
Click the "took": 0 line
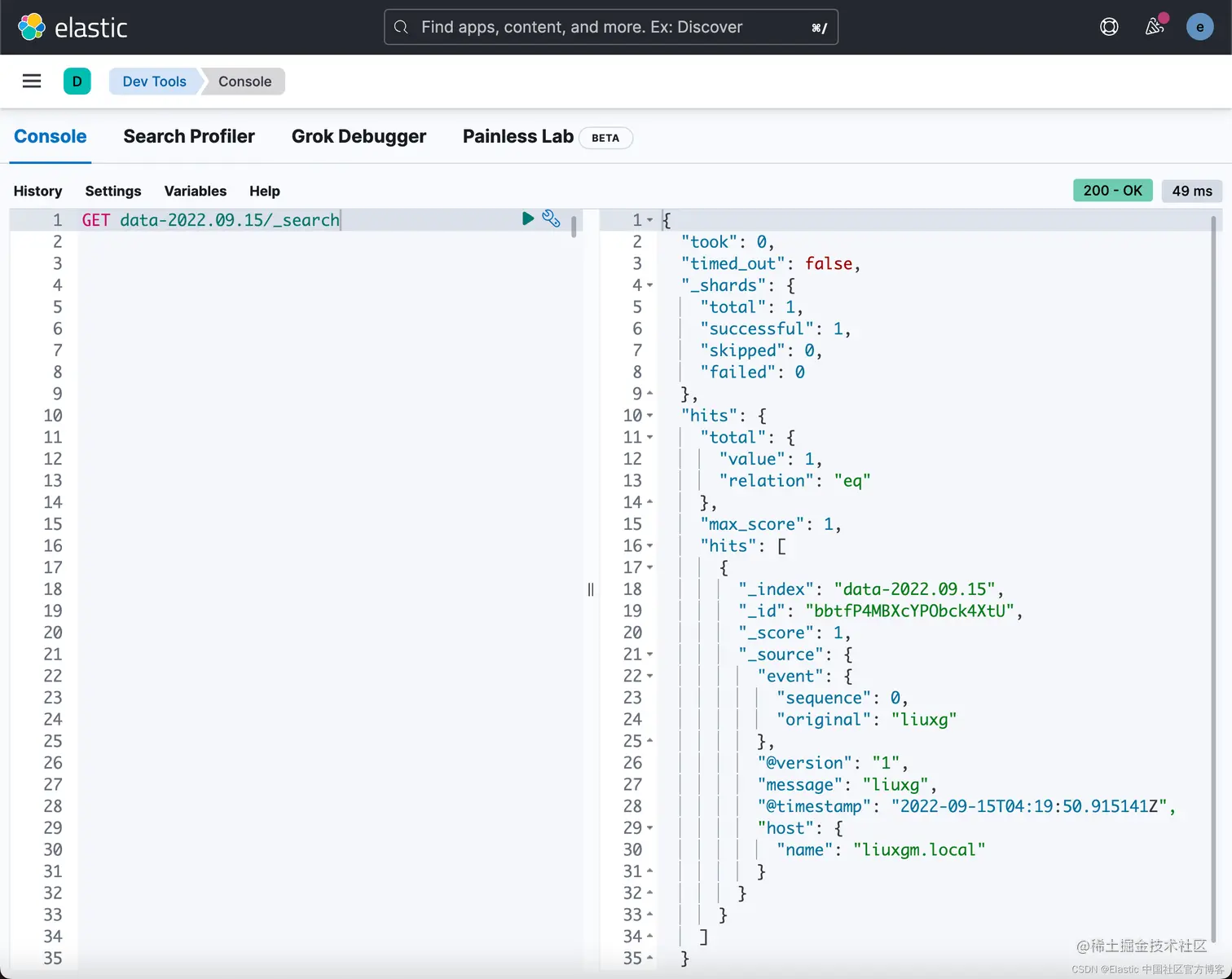(x=728, y=242)
